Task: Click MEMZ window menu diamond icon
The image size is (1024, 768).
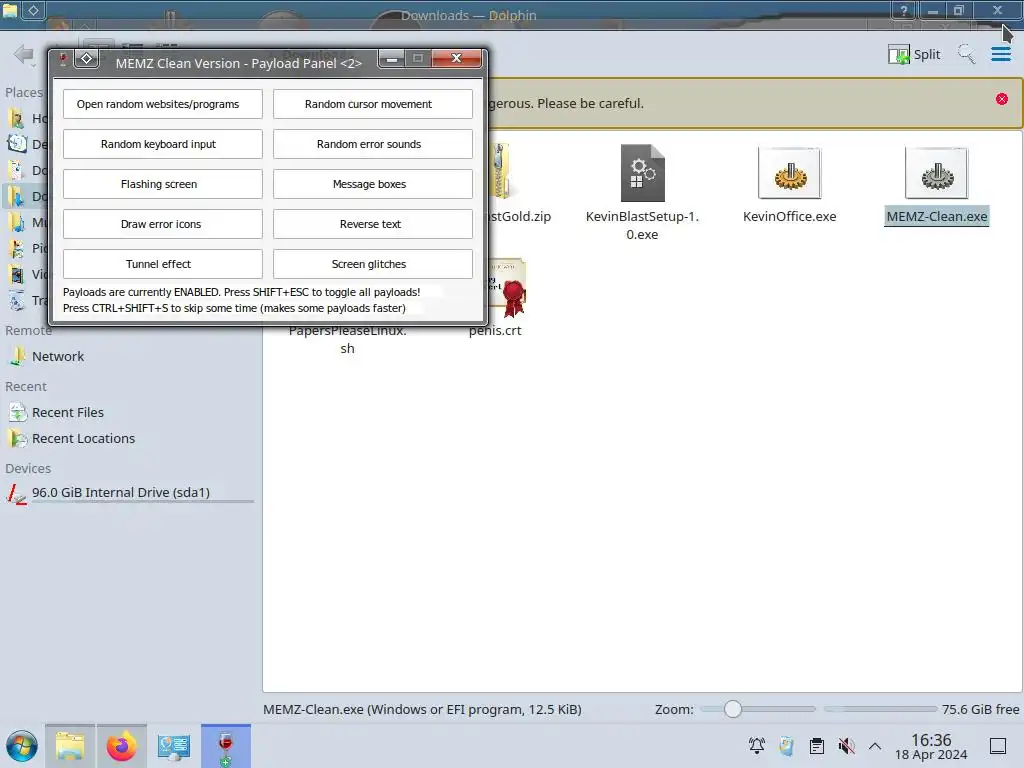Action: 86,59
